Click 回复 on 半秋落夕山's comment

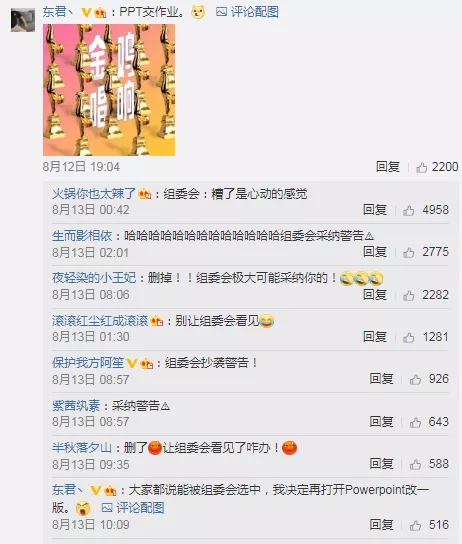[x=381, y=464]
